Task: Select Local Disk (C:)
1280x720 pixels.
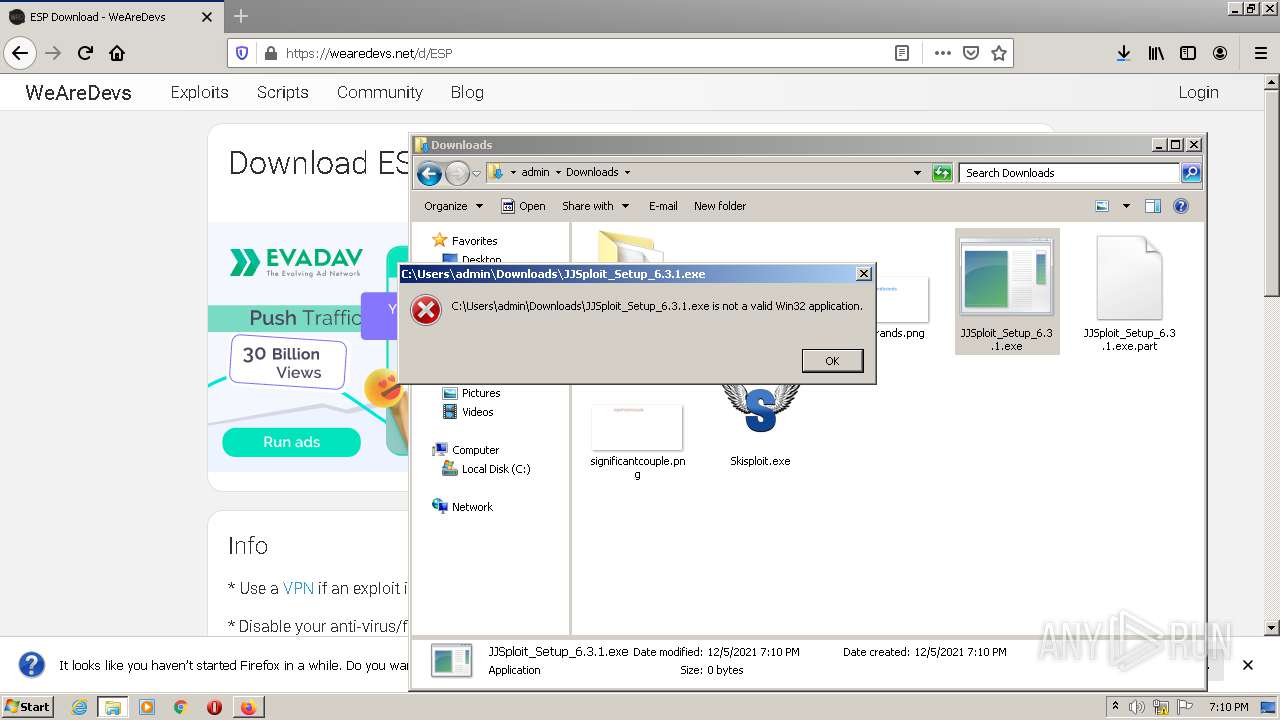Action: [495, 469]
